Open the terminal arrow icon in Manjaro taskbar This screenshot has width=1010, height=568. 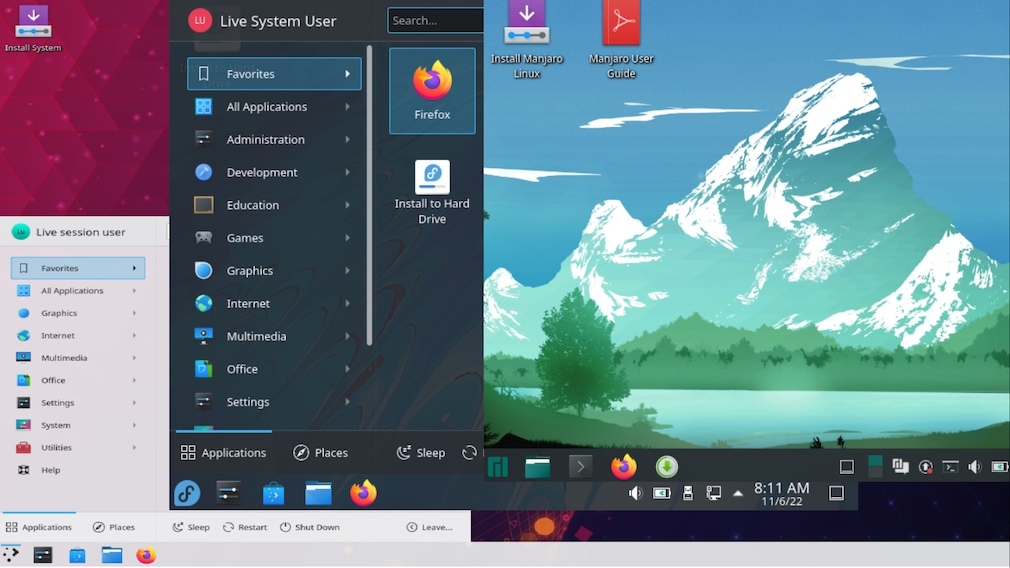pyautogui.click(x=580, y=466)
